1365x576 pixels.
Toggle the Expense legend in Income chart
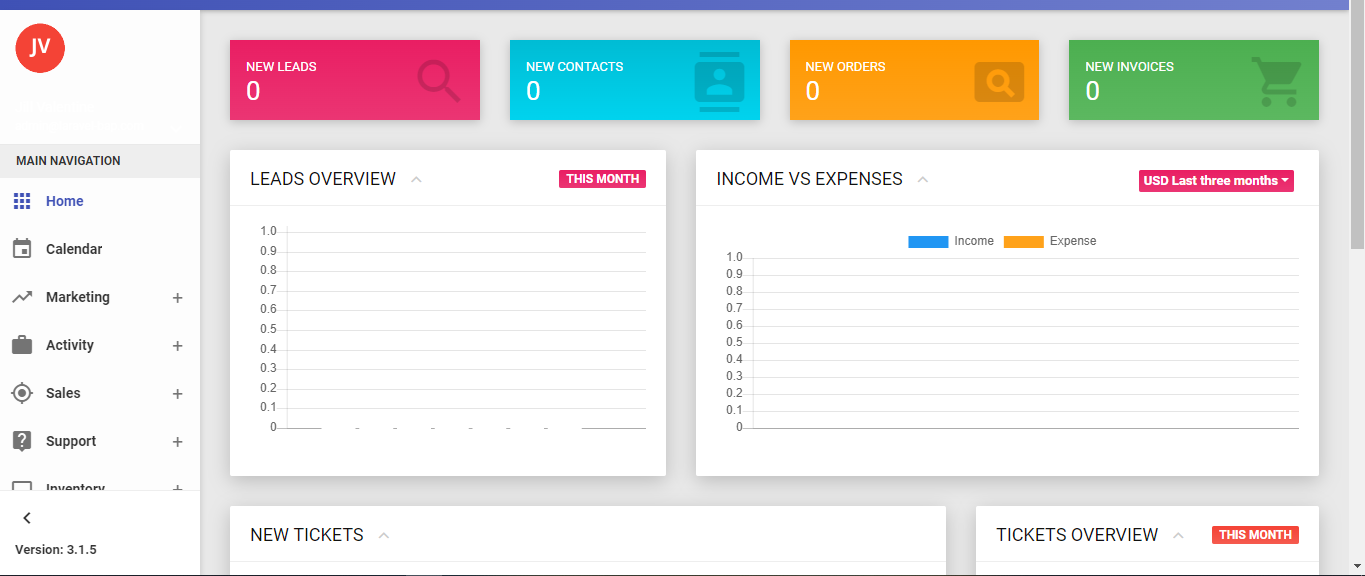1024,241
